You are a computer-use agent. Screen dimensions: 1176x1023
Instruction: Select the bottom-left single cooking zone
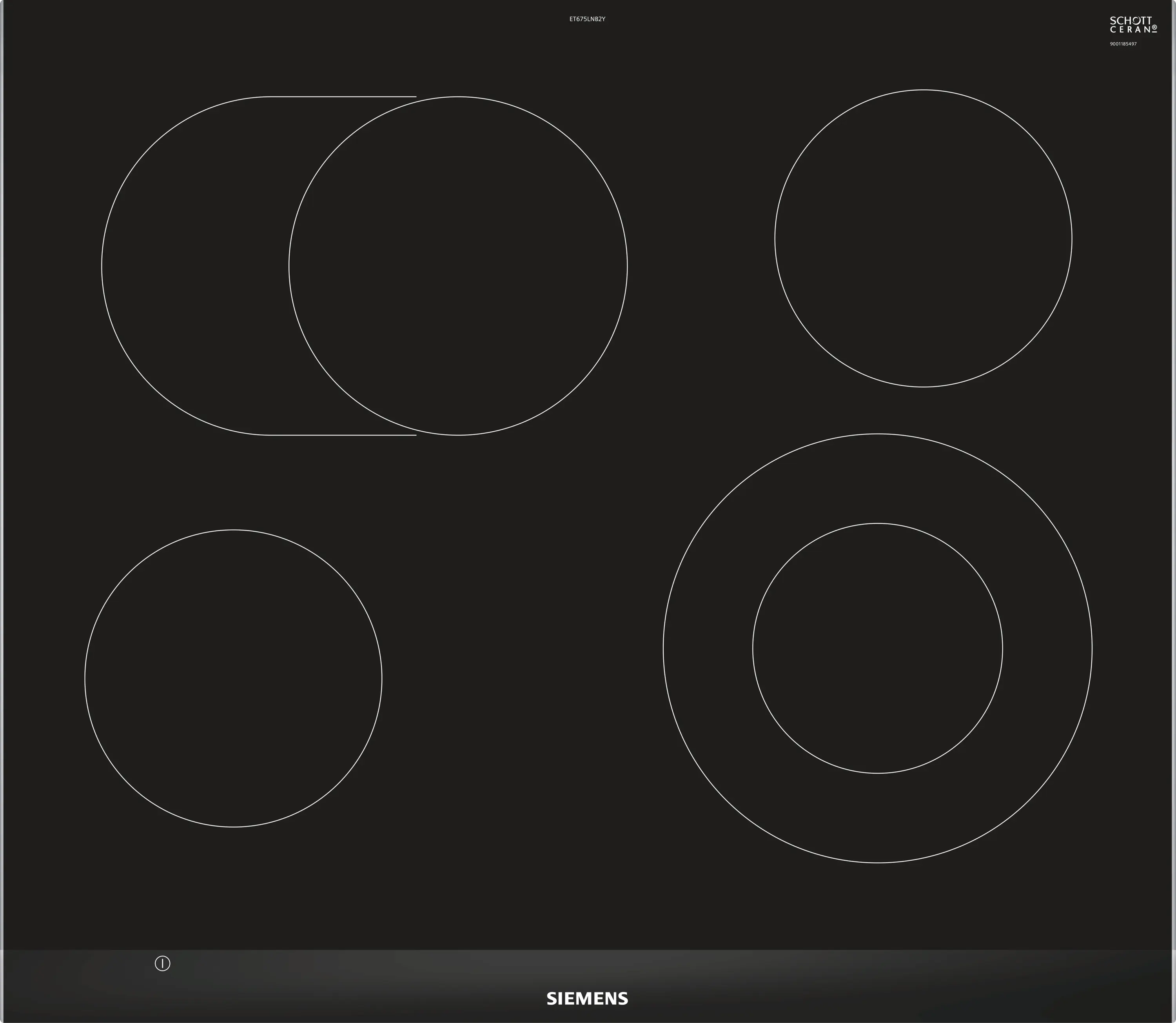(233, 678)
